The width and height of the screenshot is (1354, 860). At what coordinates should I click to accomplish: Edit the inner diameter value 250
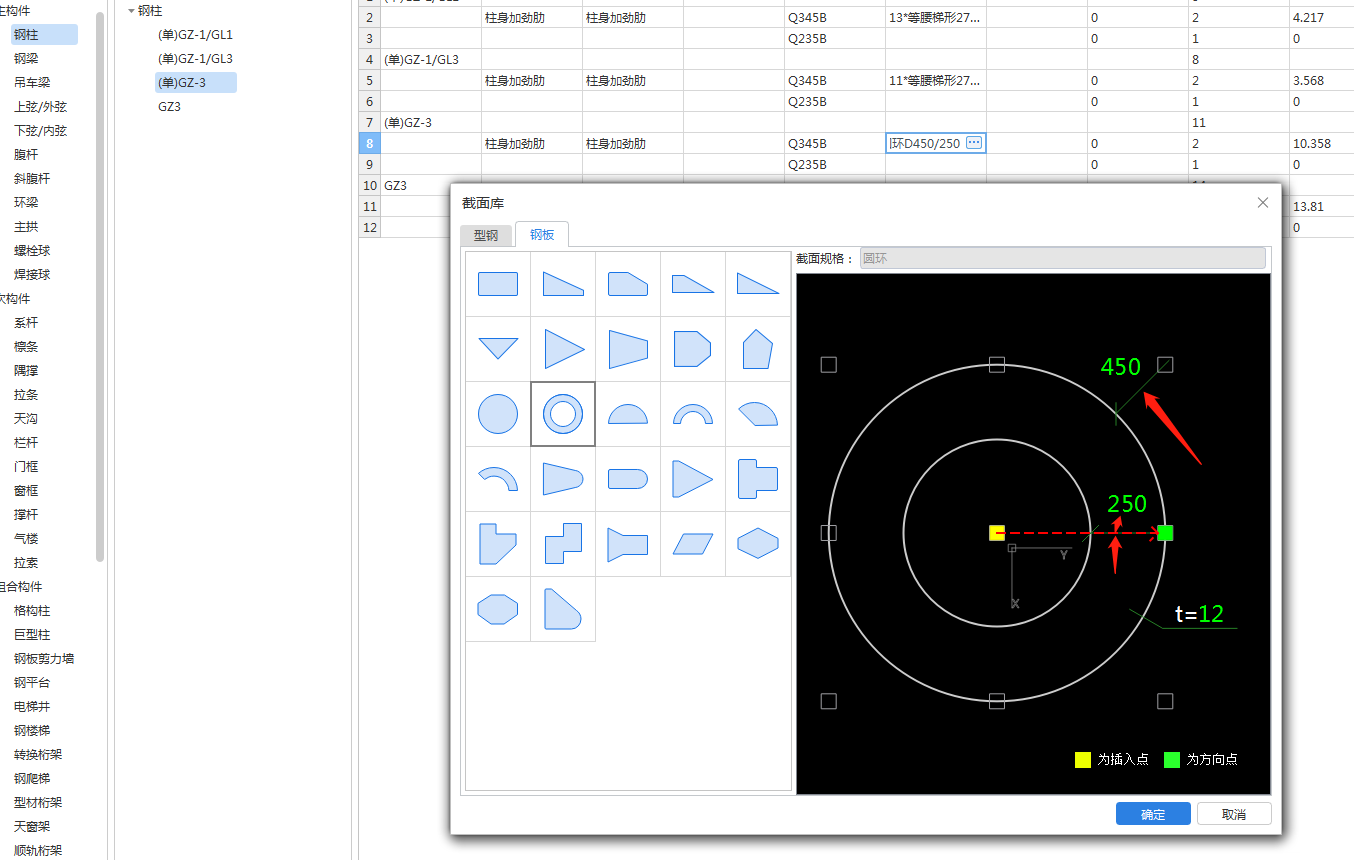pos(1127,504)
